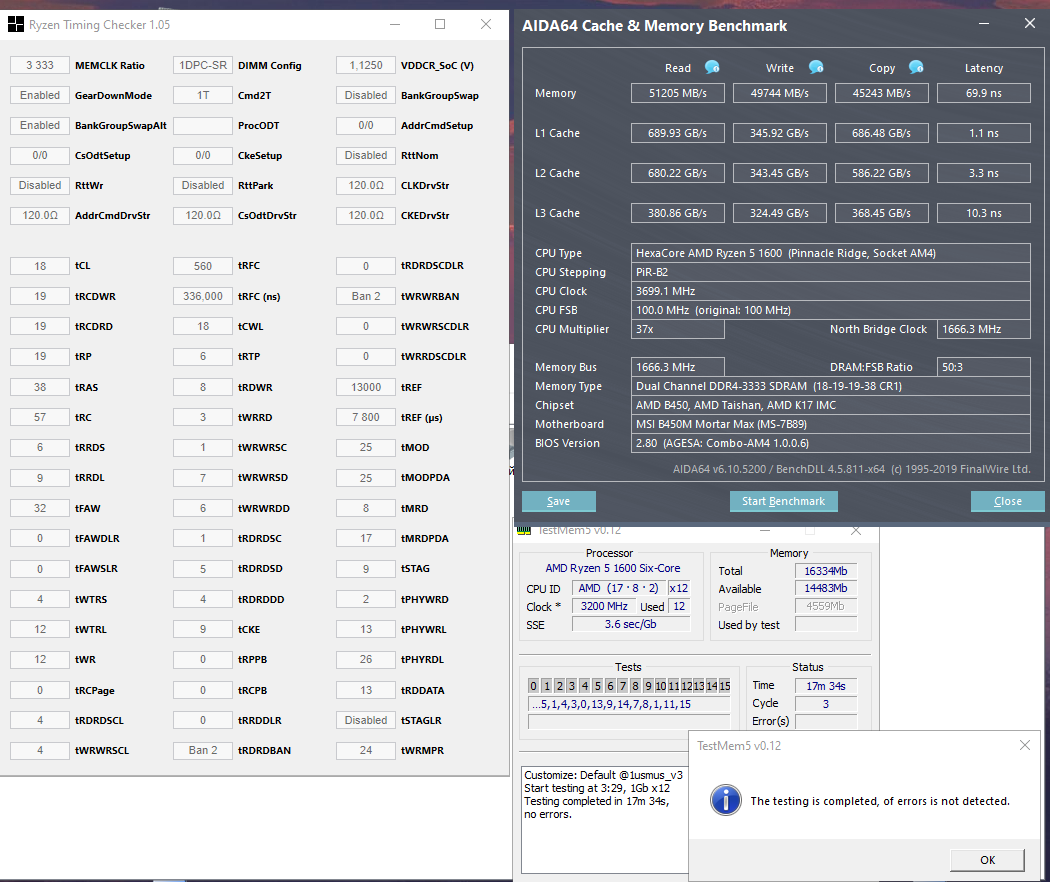Viewport: 1050px width, 882px height.
Task: Click Close button in AIDA64 window
Action: pos(1007,501)
